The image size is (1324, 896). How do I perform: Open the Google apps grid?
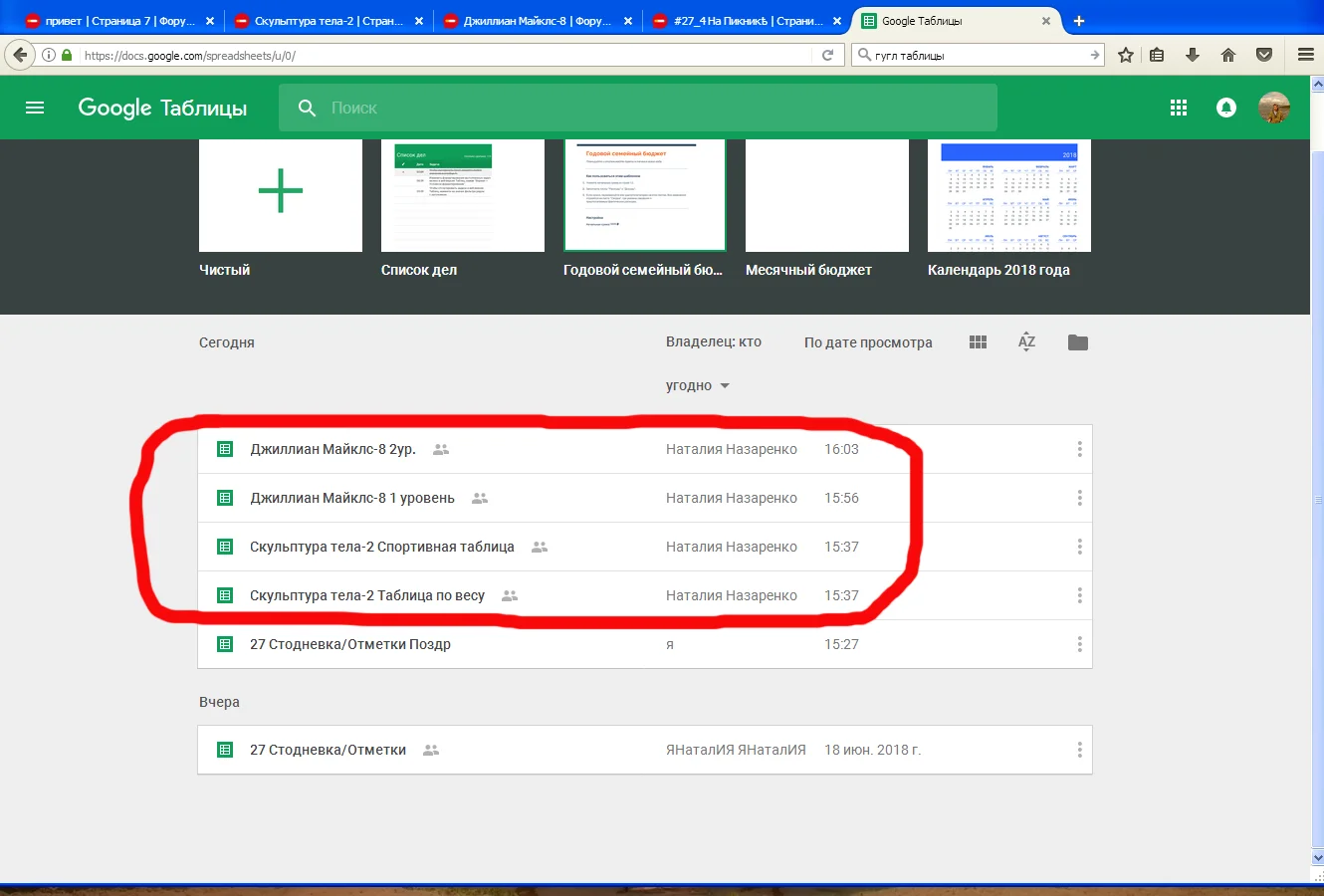coord(1179,108)
